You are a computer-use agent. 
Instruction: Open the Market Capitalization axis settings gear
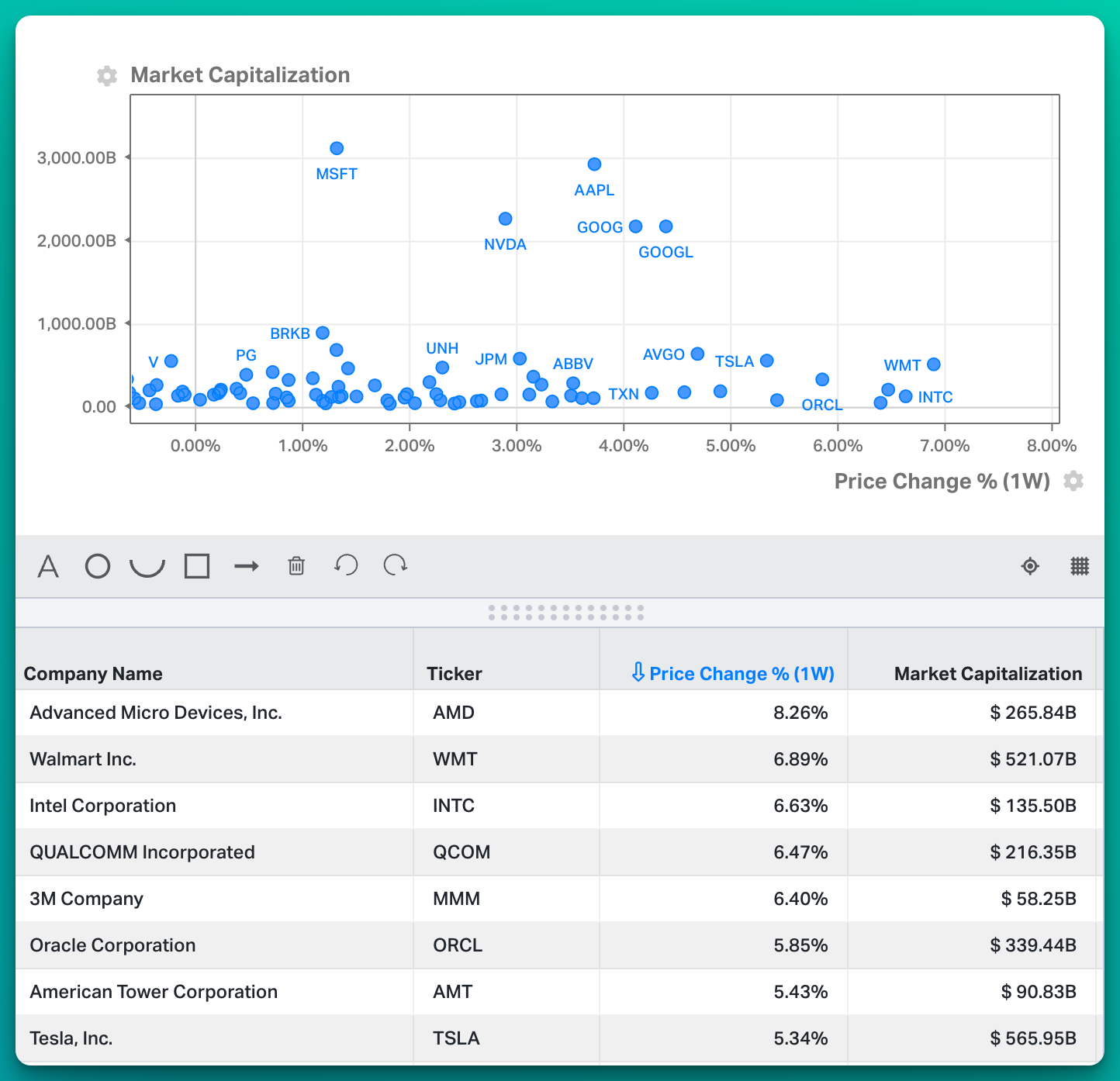point(107,75)
